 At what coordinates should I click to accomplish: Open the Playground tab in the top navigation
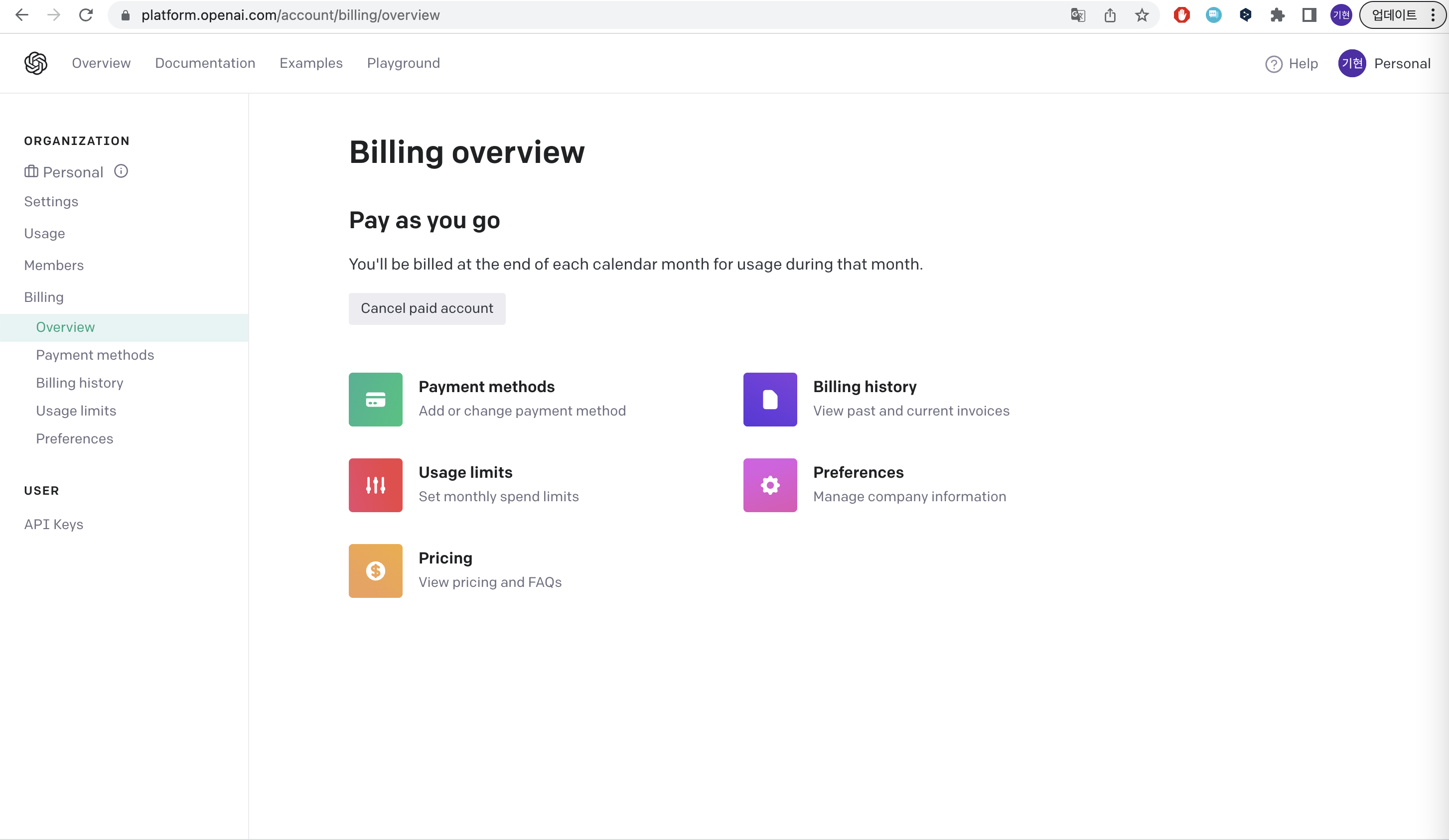(x=403, y=63)
